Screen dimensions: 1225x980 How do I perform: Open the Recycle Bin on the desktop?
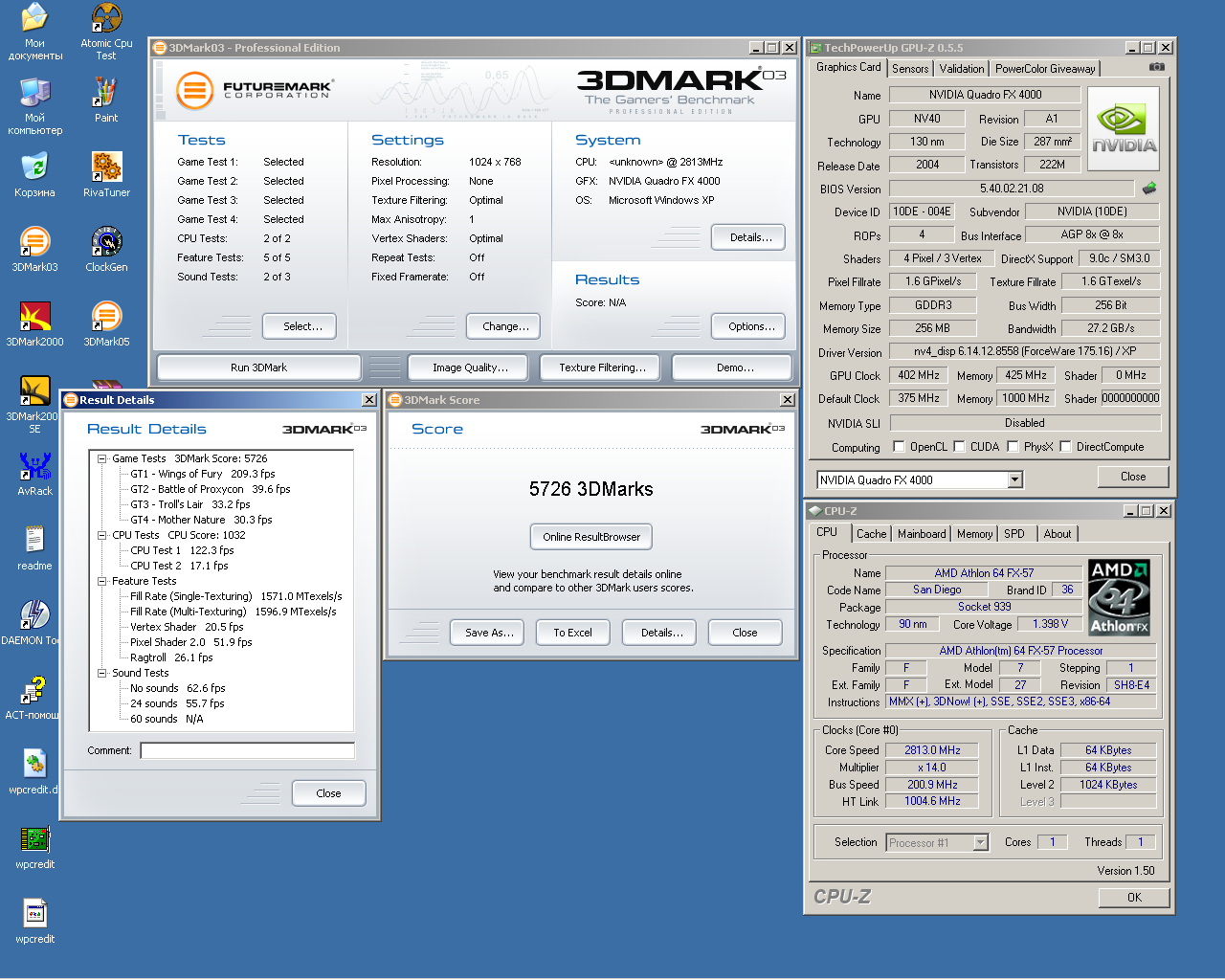(34, 174)
